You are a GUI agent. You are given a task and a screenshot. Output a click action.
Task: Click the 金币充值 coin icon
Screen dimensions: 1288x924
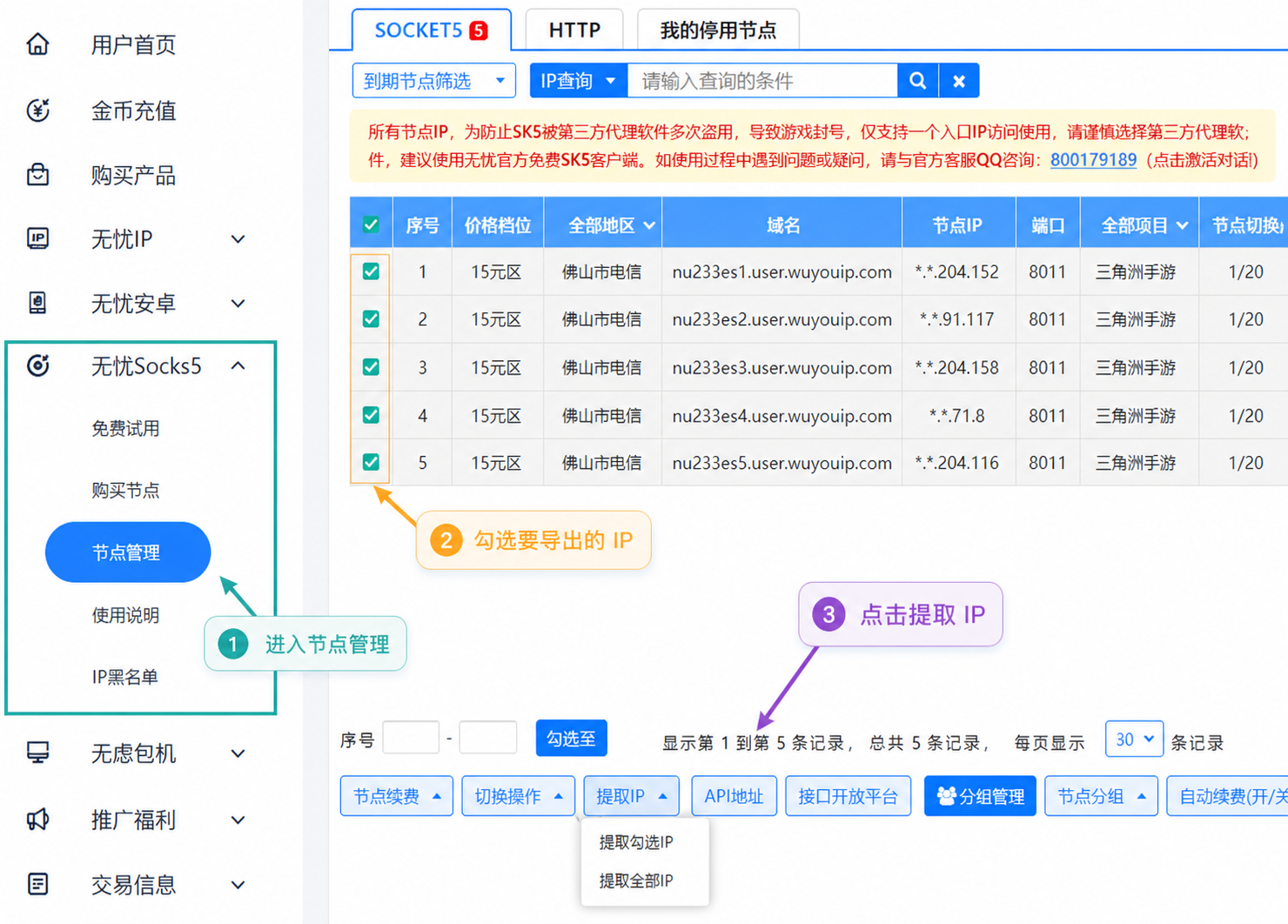pos(37,110)
